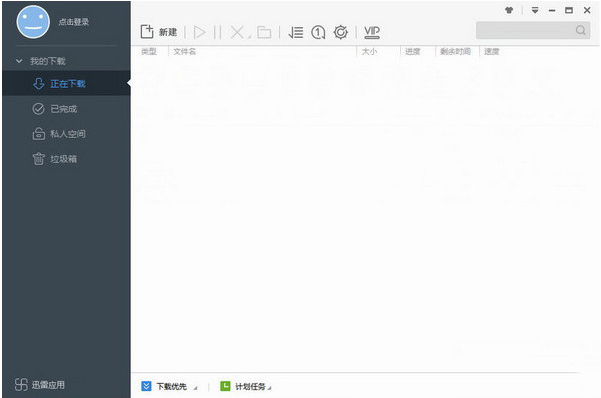Sort by the 大小 column header

tap(369, 51)
